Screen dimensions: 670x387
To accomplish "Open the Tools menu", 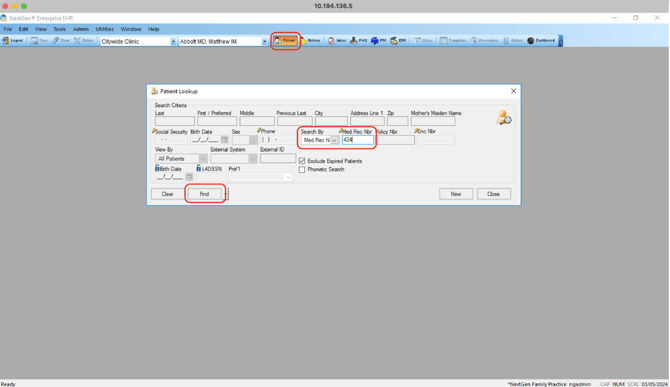I will pyautogui.click(x=59, y=29).
